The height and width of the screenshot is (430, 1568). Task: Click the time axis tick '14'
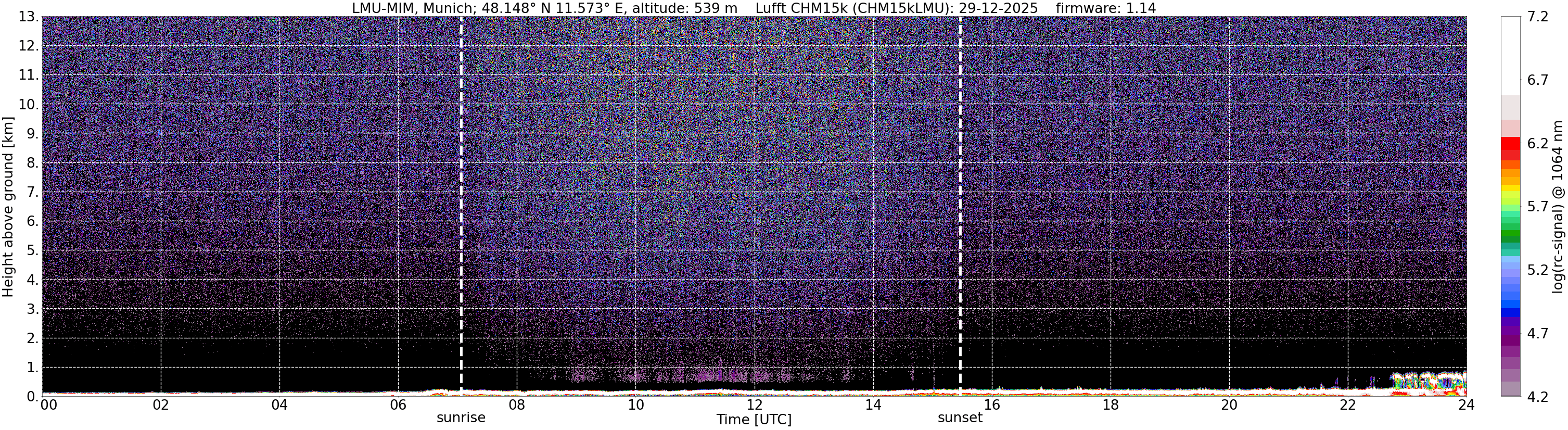tap(873, 406)
